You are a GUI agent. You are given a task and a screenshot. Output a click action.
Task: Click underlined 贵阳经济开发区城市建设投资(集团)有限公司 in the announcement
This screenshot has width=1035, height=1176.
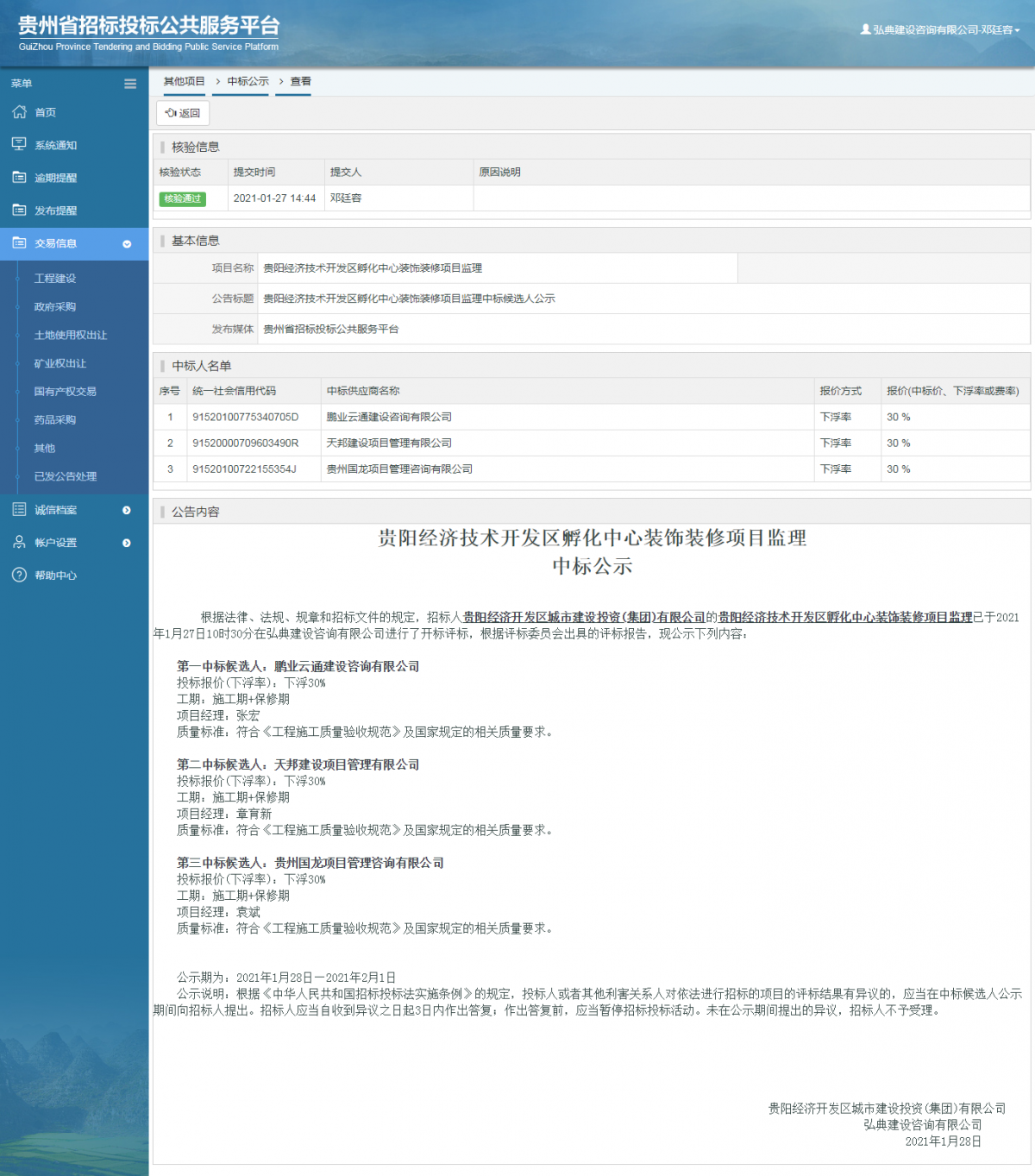[584, 617]
